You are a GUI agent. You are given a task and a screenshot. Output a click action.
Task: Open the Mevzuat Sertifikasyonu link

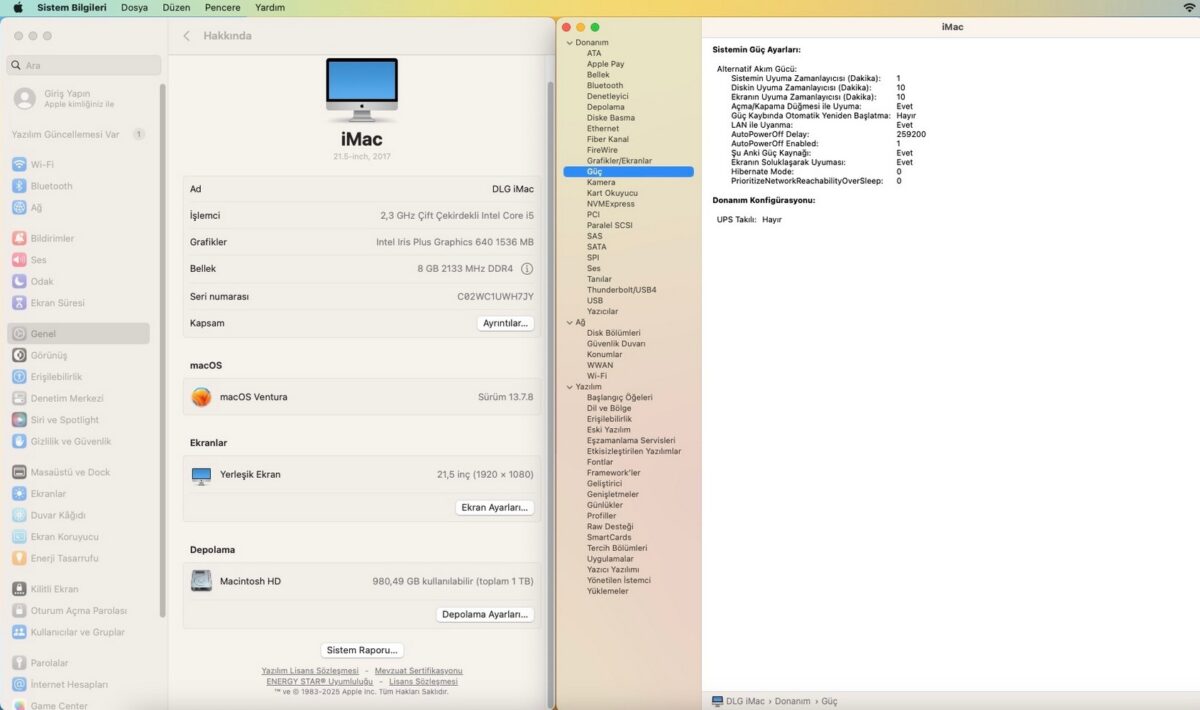pyautogui.click(x=418, y=671)
